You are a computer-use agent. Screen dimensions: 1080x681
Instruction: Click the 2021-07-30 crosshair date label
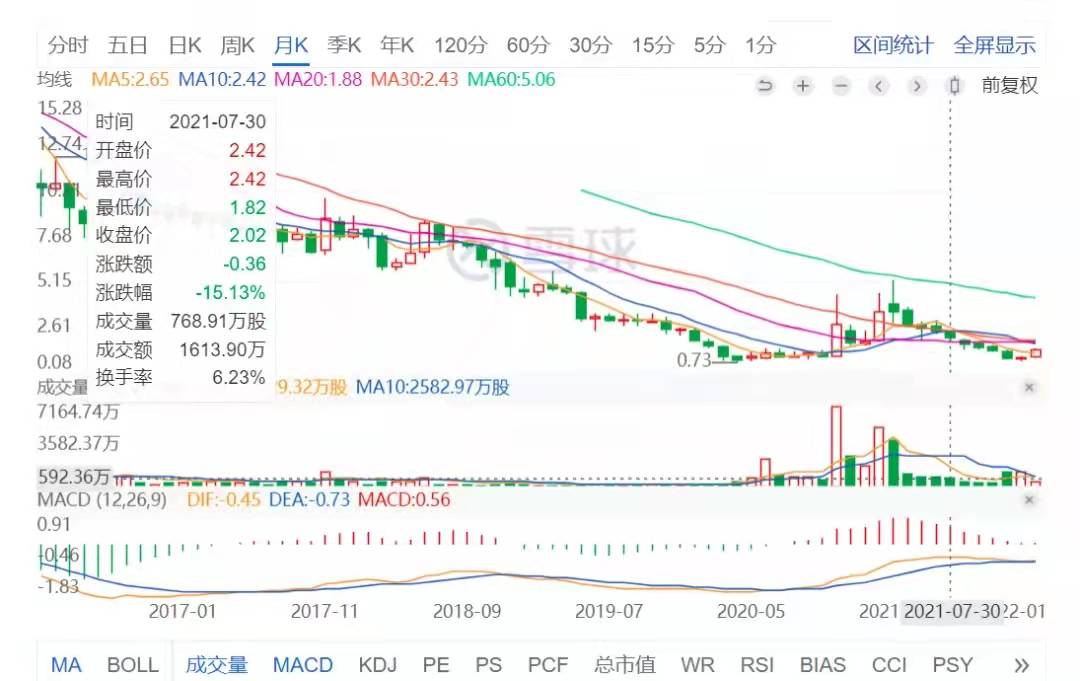tap(951, 611)
